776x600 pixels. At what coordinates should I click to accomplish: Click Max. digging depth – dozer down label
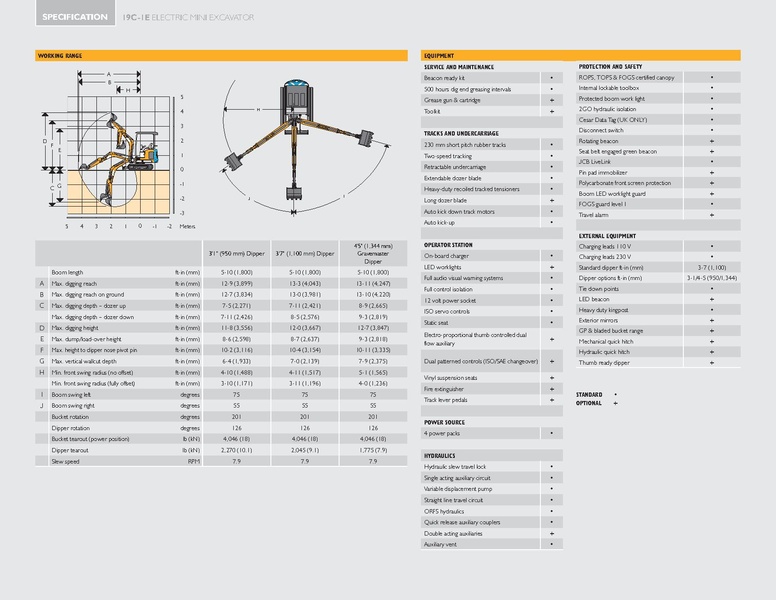pos(93,317)
